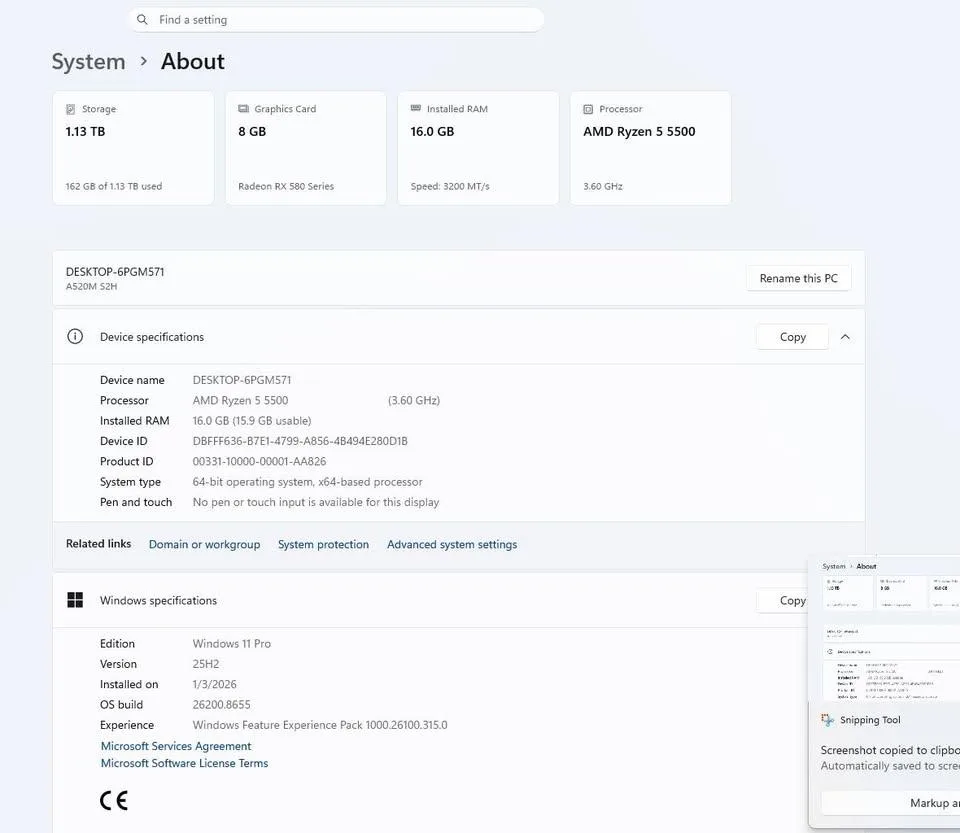Open Microsoft Services Agreement link
Screen dimensions: 960x833
click(176, 746)
